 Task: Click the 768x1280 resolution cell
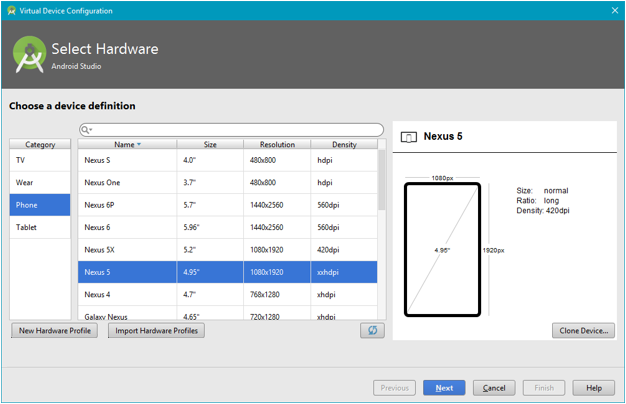(277, 295)
